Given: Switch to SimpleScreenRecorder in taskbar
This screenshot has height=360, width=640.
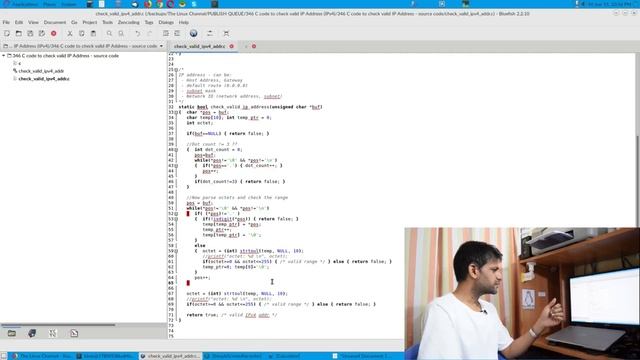Looking at the screenshot, I should 234,356.
